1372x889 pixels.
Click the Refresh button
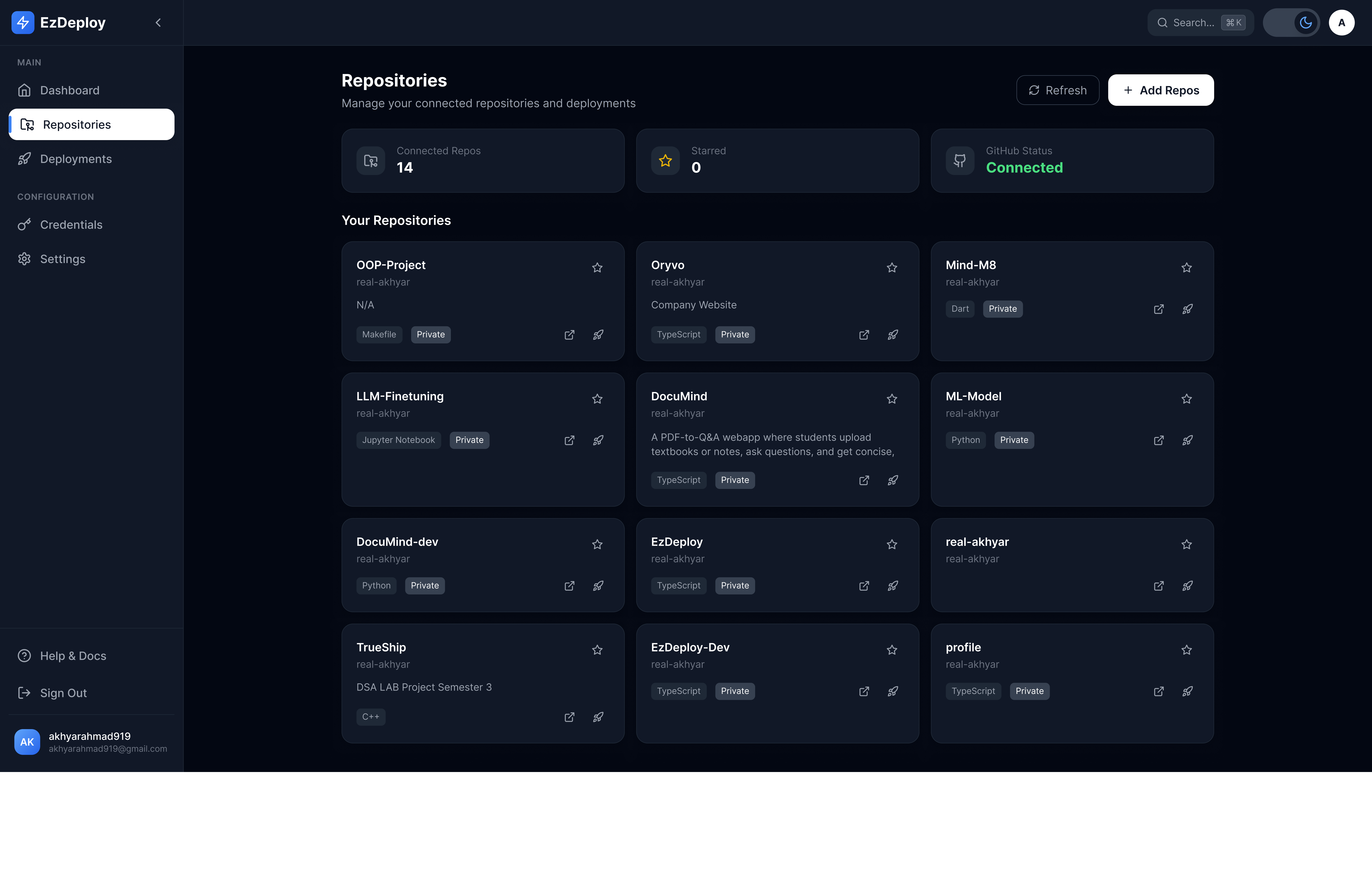tap(1058, 90)
